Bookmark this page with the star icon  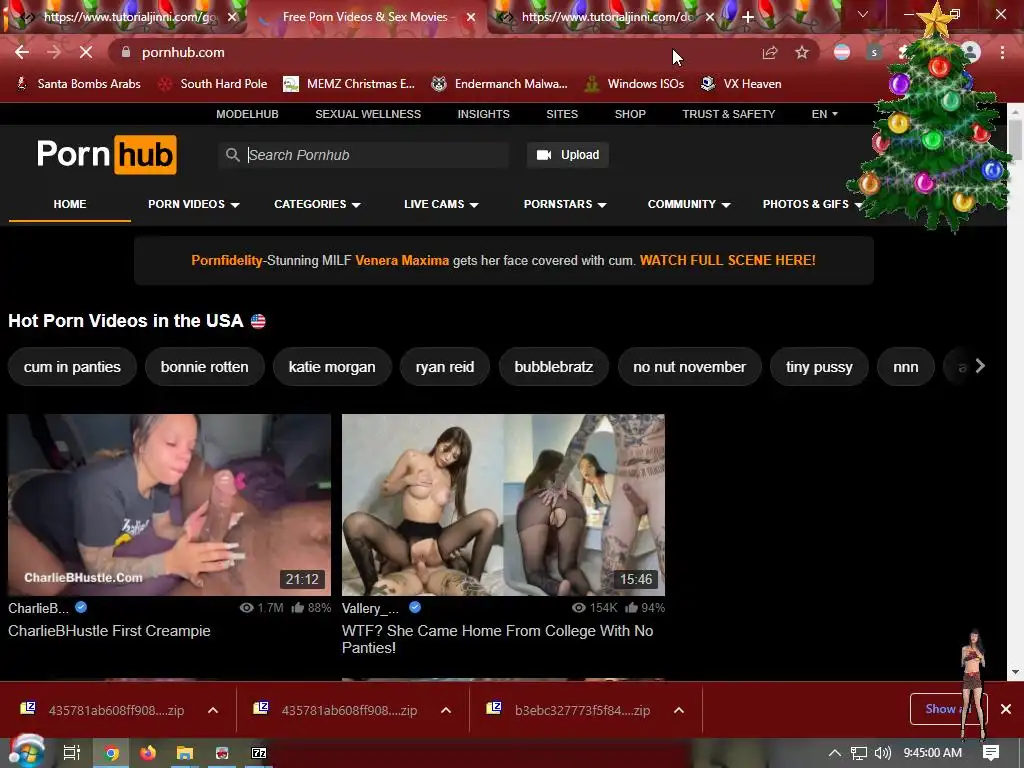coord(802,52)
